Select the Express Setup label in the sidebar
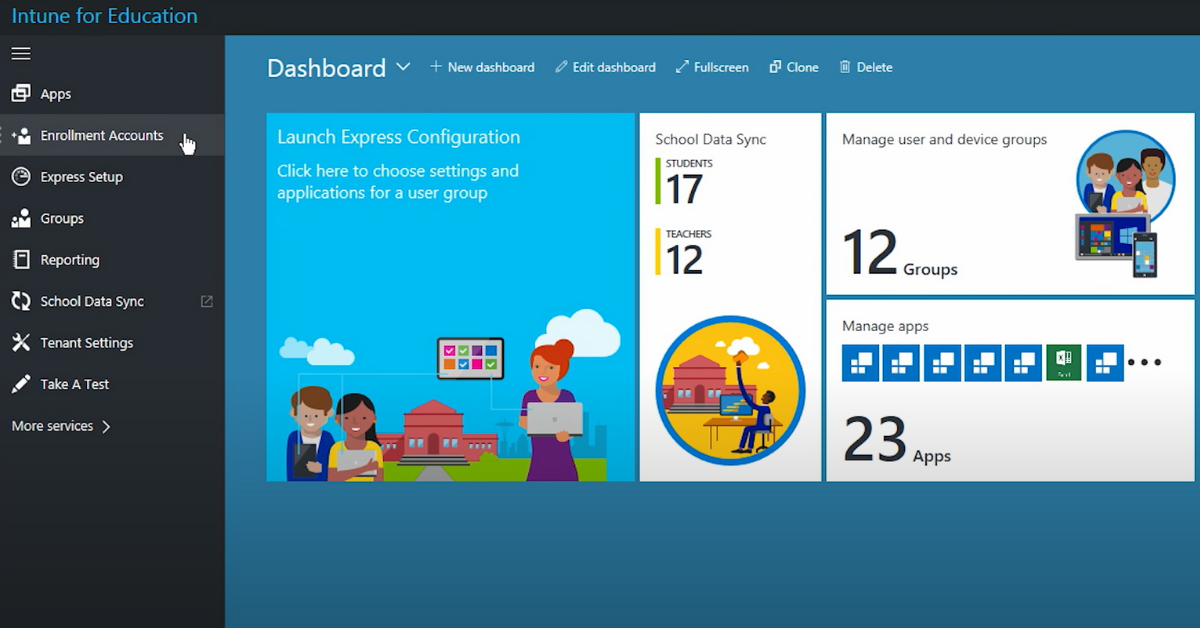Screen dimensions: 1200x628 [82, 177]
